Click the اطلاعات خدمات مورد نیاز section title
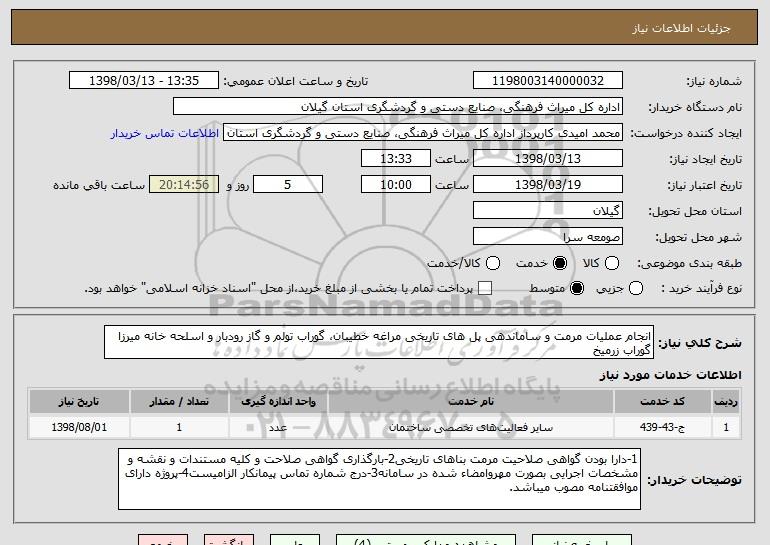The height and width of the screenshot is (545, 770). pos(670,375)
